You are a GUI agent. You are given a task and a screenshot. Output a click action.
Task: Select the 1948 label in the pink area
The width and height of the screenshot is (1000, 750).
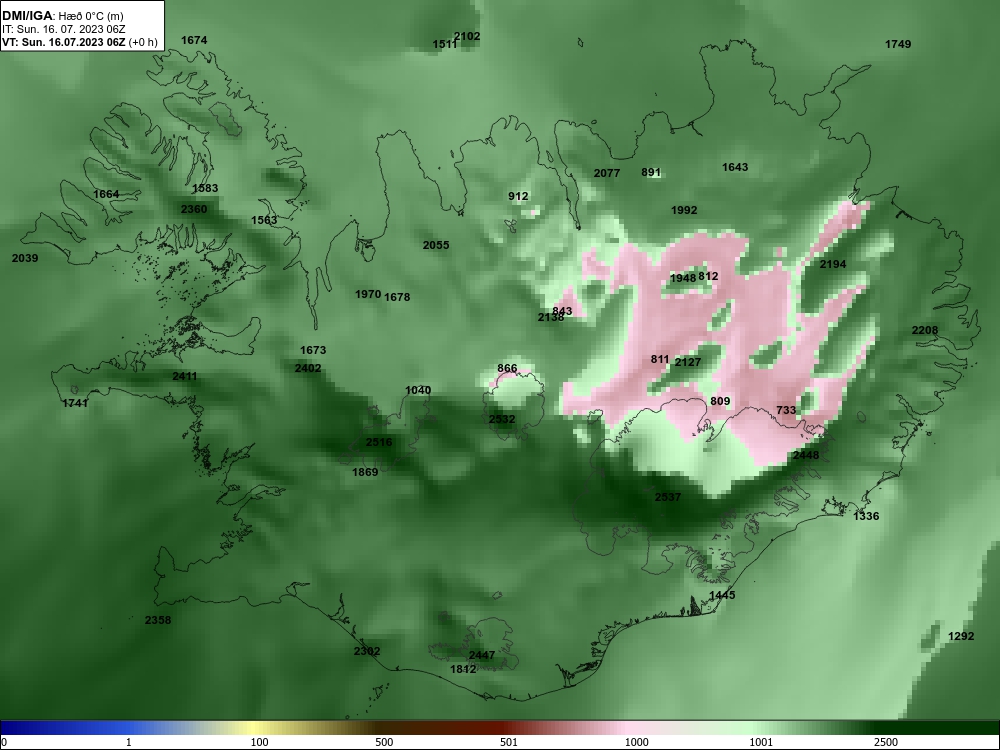[x=682, y=278]
